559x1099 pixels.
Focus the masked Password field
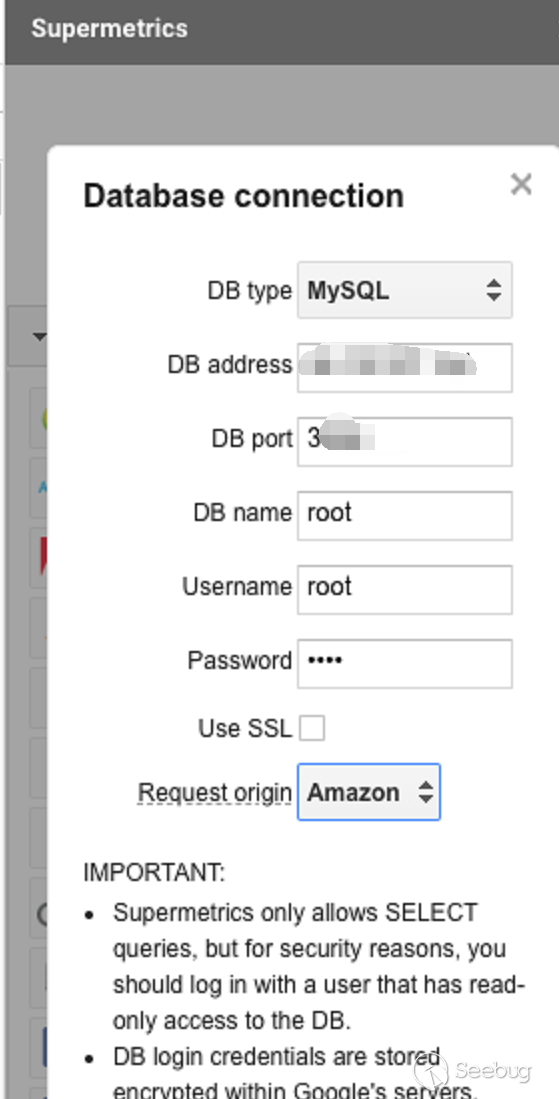coord(404,663)
